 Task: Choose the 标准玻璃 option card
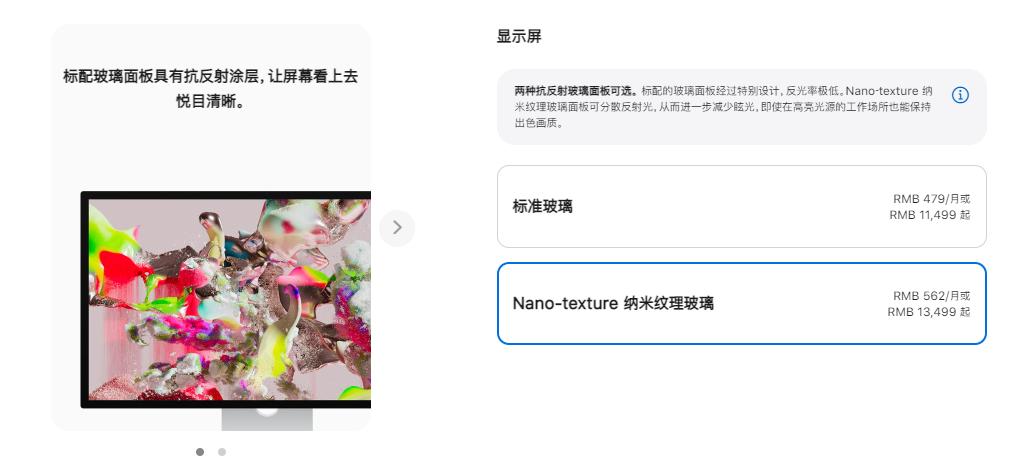[x=742, y=206]
